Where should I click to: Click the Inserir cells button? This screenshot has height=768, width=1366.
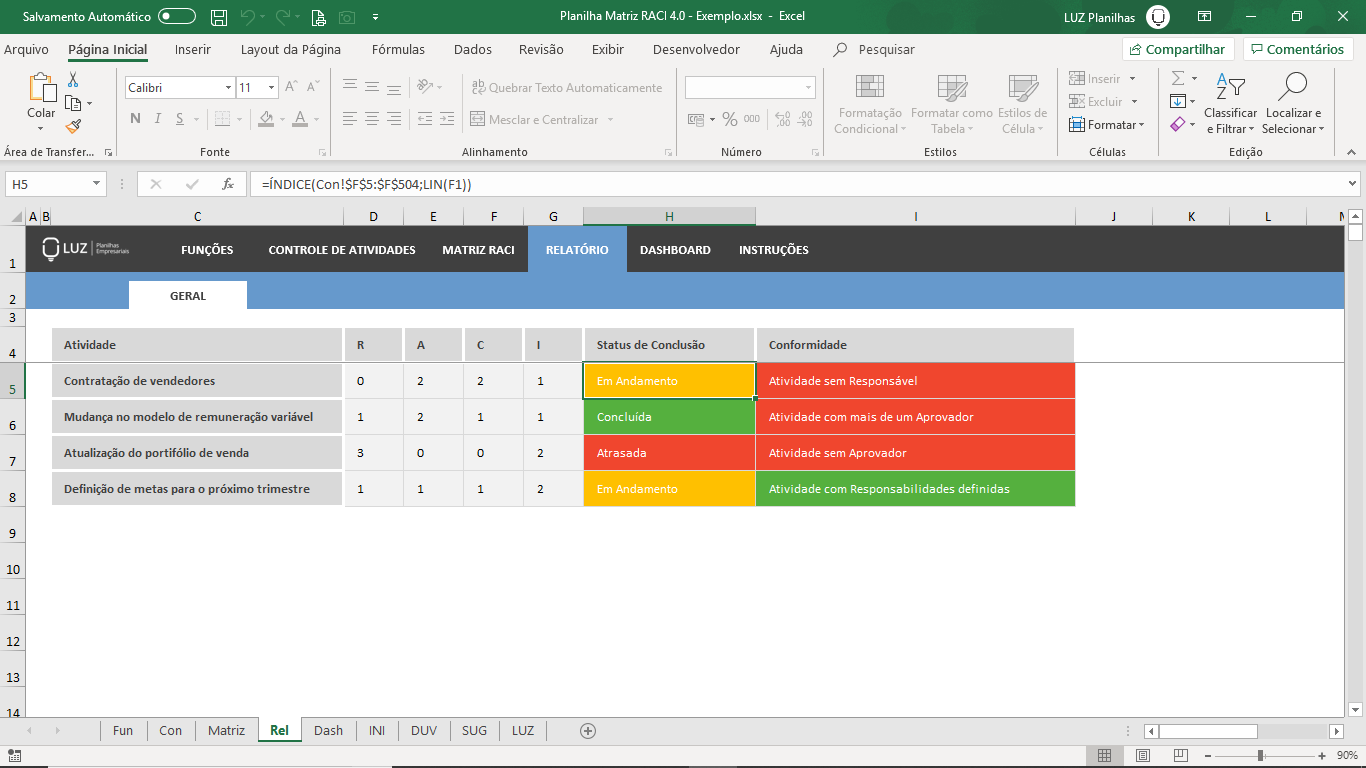click(x=1095, y=79)
